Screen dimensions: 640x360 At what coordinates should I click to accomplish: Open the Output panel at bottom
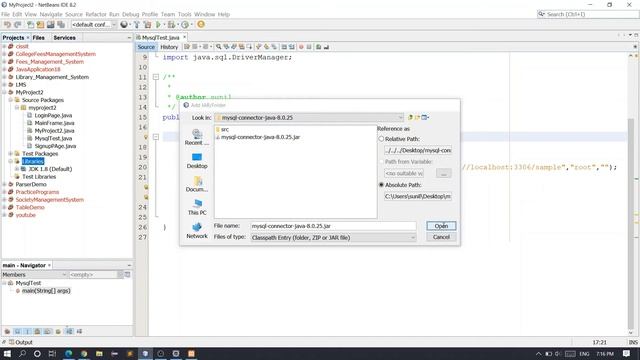pyautogui.click(x=20, y=342)
